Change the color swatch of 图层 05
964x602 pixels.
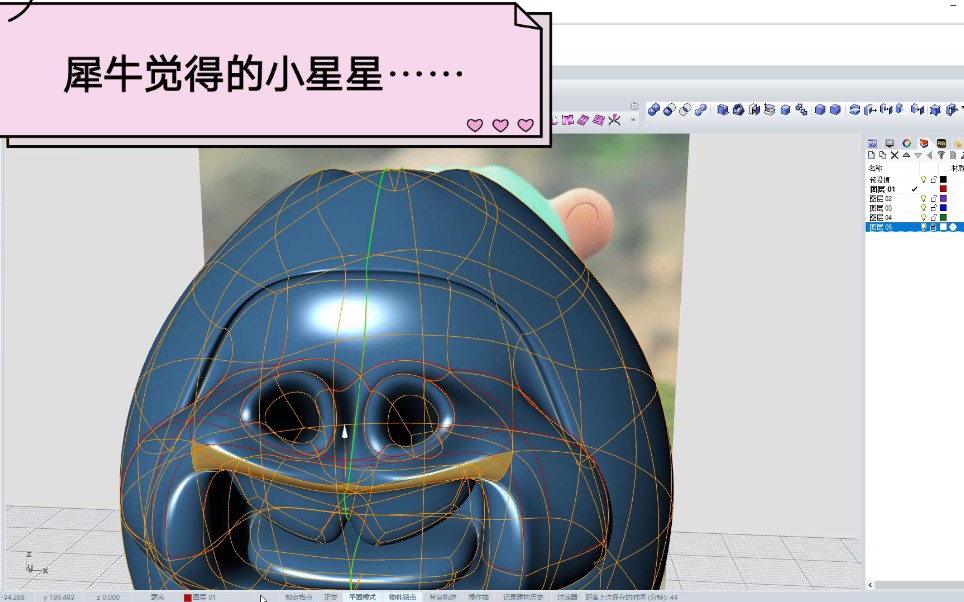945,226
